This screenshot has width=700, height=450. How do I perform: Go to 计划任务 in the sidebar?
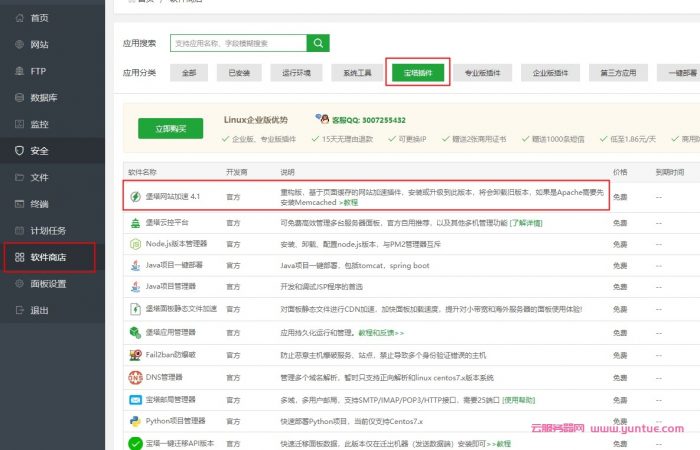tap(46, 230)
